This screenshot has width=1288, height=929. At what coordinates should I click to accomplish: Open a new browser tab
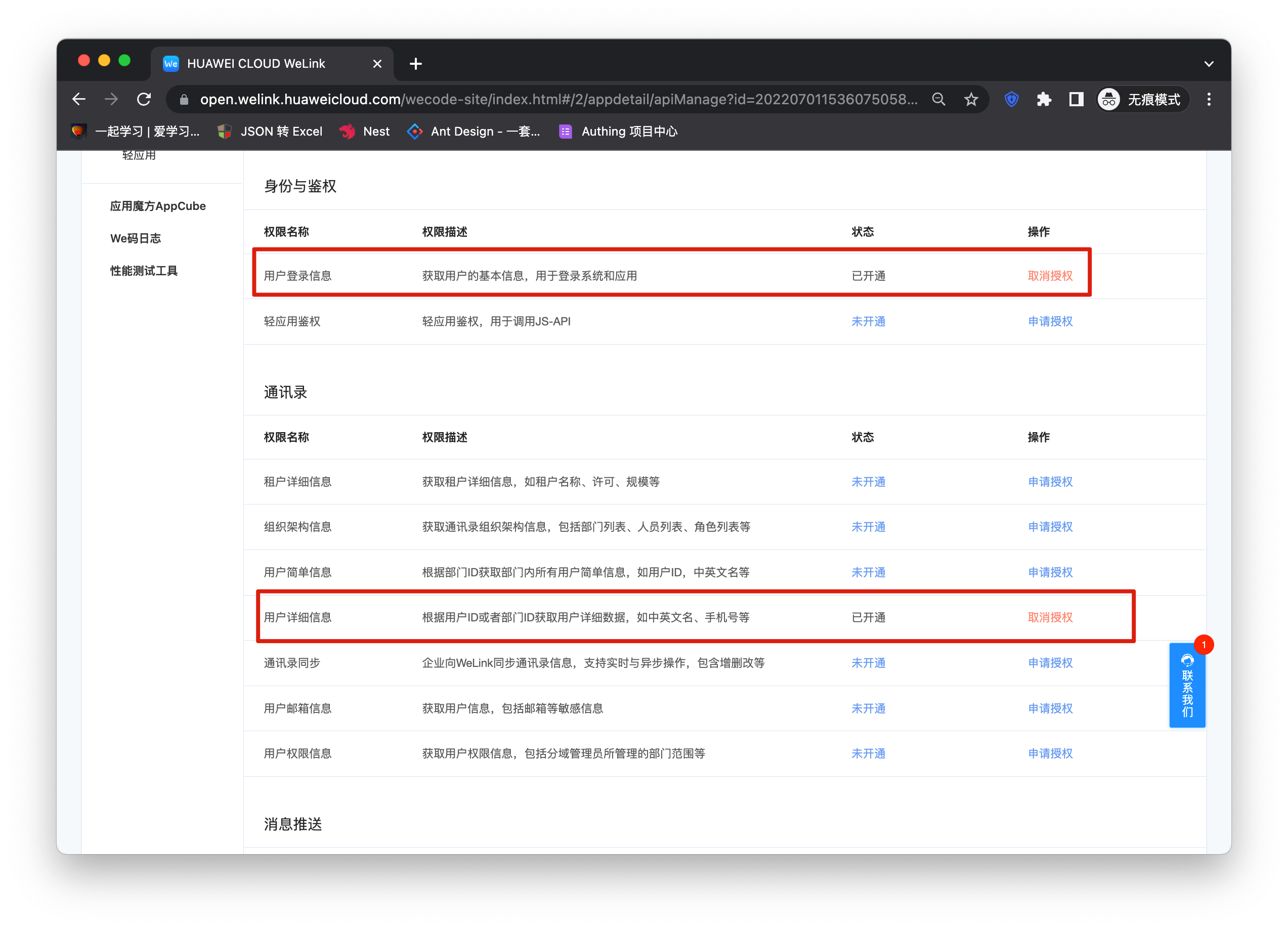pyautogui.click(x=416, y=64)
